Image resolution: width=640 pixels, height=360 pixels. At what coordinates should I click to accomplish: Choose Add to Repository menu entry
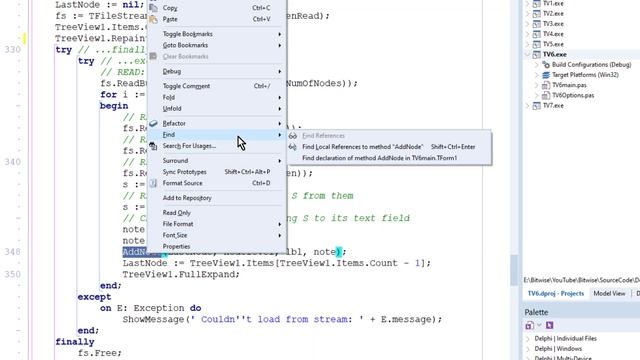[216, 198]
